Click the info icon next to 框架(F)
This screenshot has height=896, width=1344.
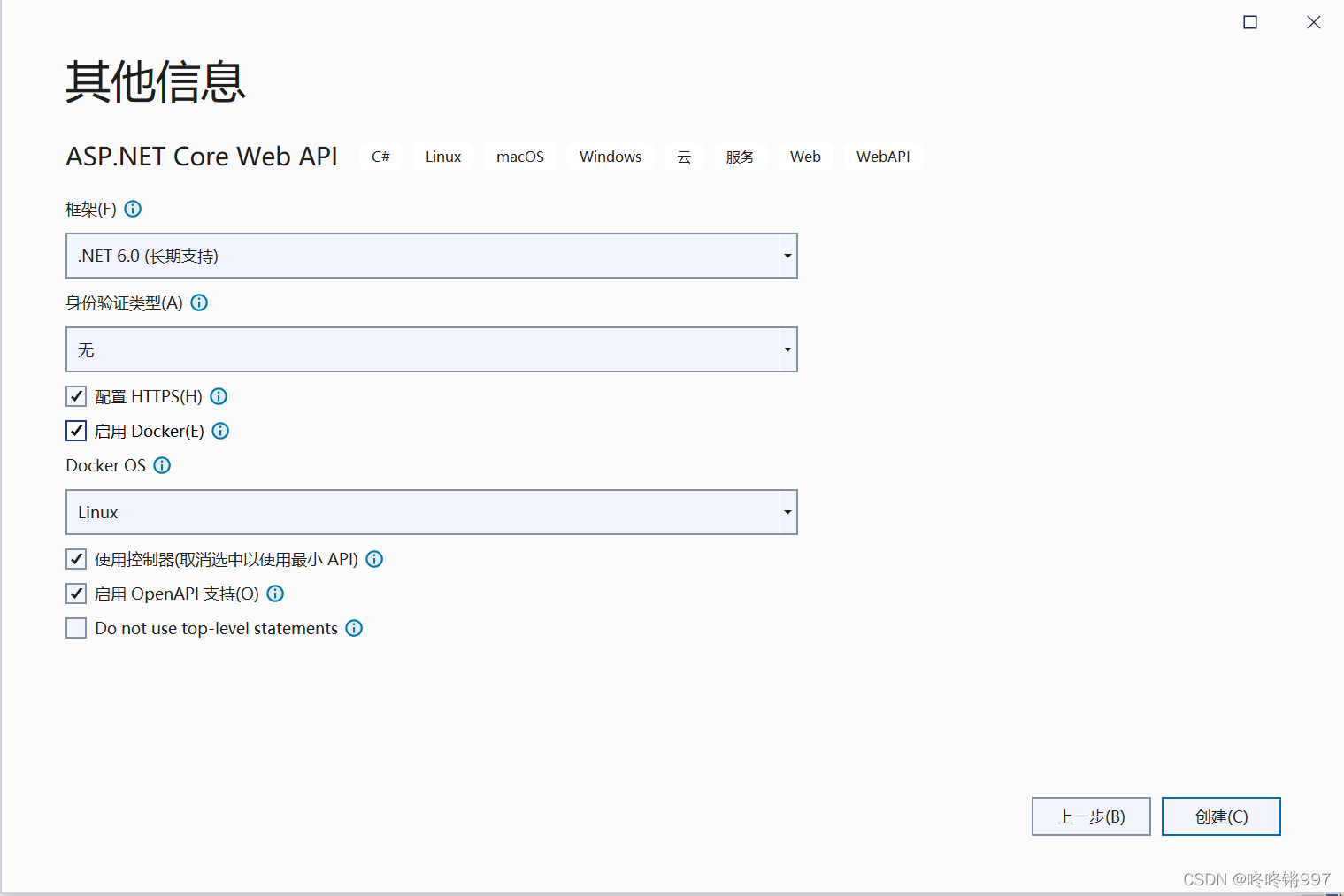point(133,209)
